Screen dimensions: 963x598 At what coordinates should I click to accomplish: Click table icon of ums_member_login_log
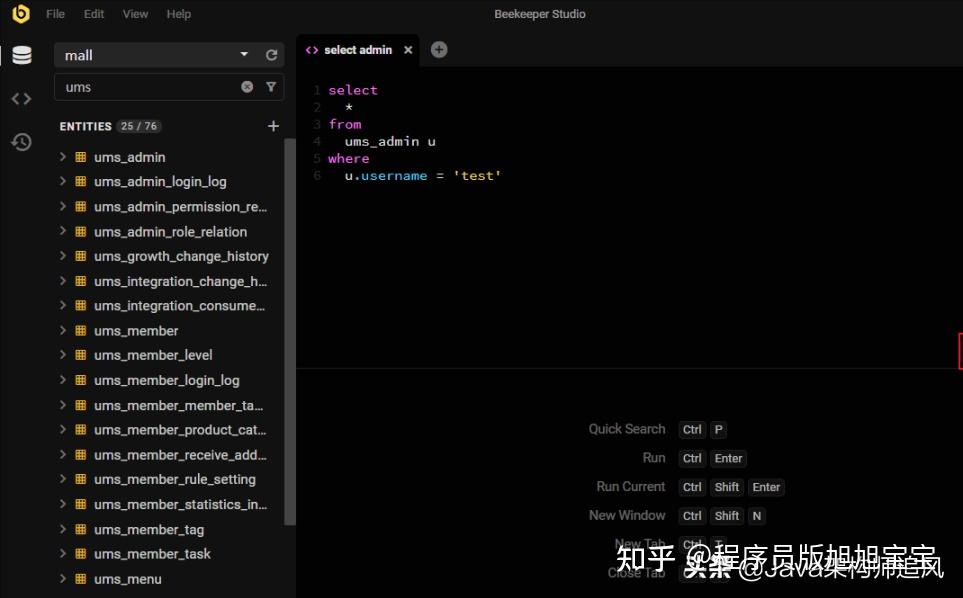(80, 380)
